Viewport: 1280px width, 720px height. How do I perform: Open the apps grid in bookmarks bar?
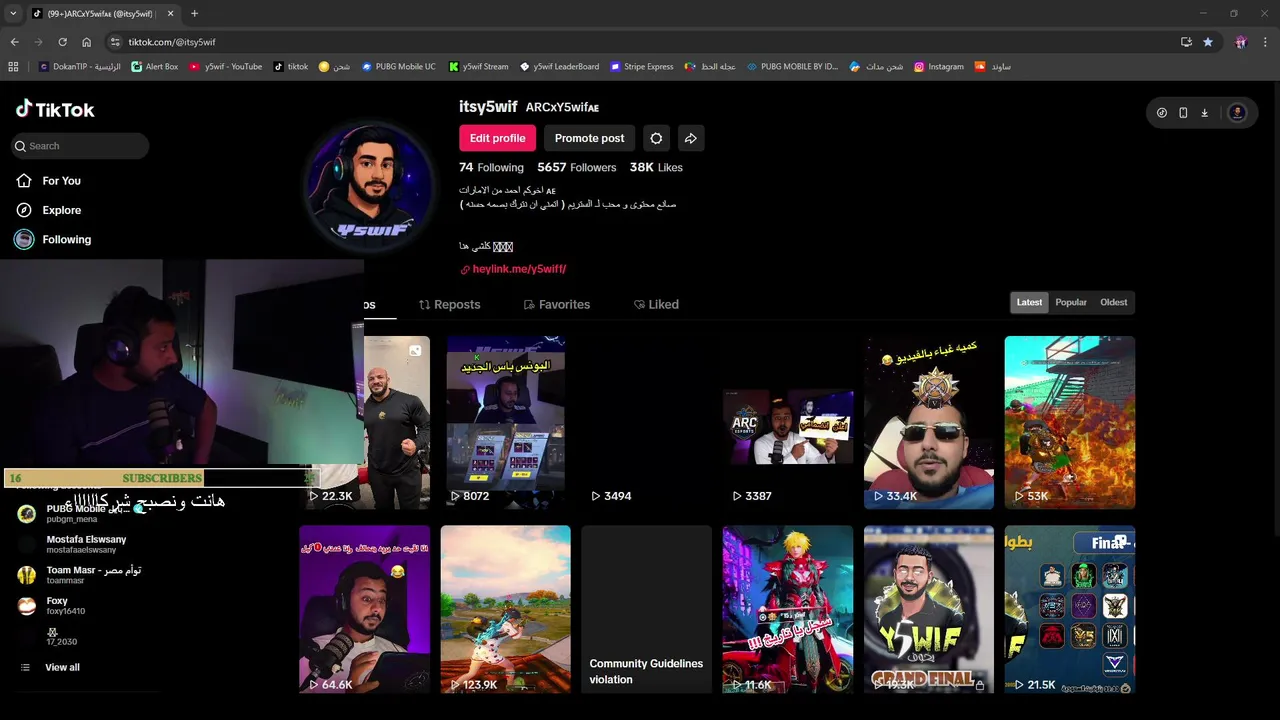(x=13, y=67)
